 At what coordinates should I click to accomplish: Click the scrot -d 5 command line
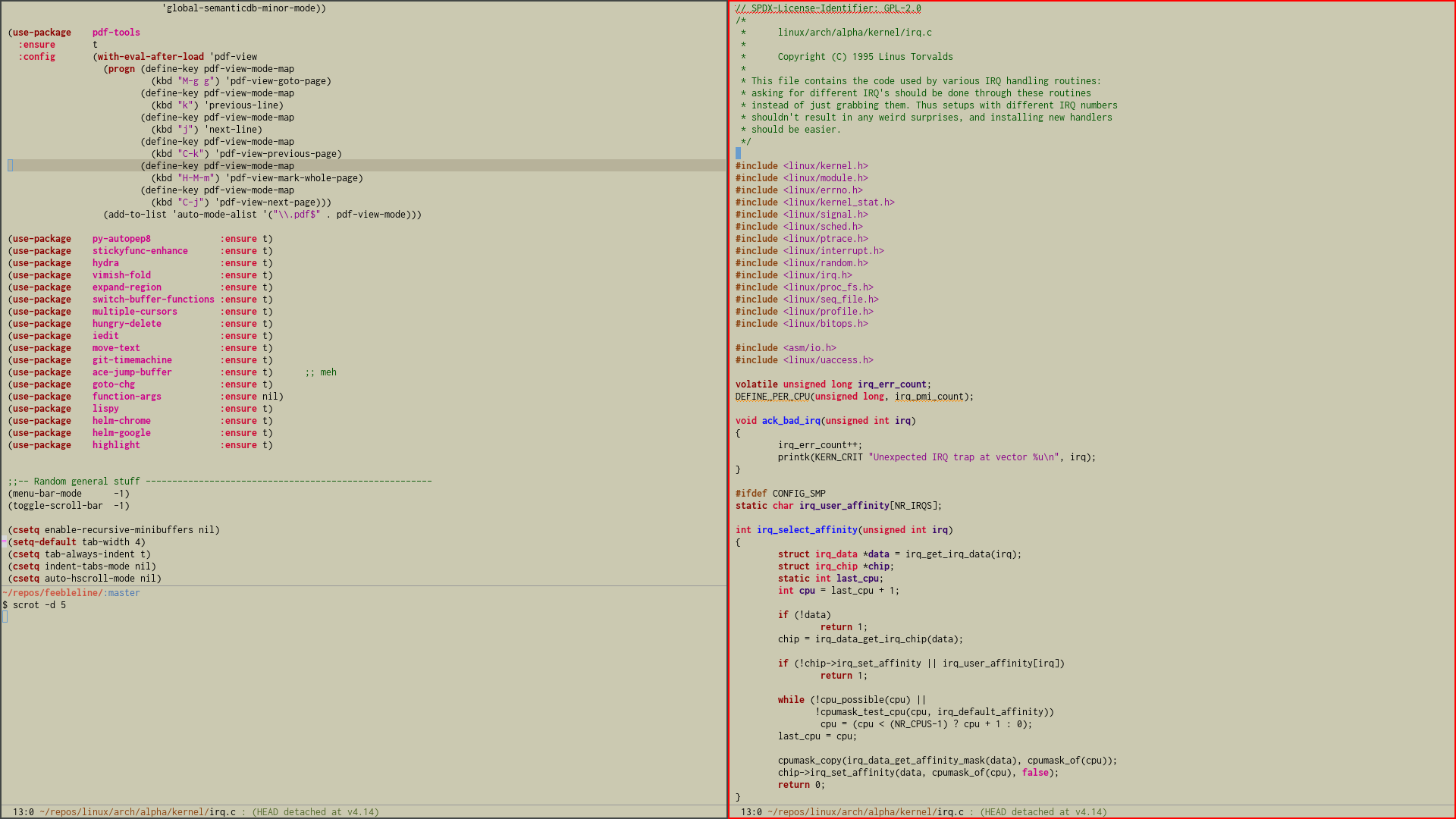(x=39, y=605)
